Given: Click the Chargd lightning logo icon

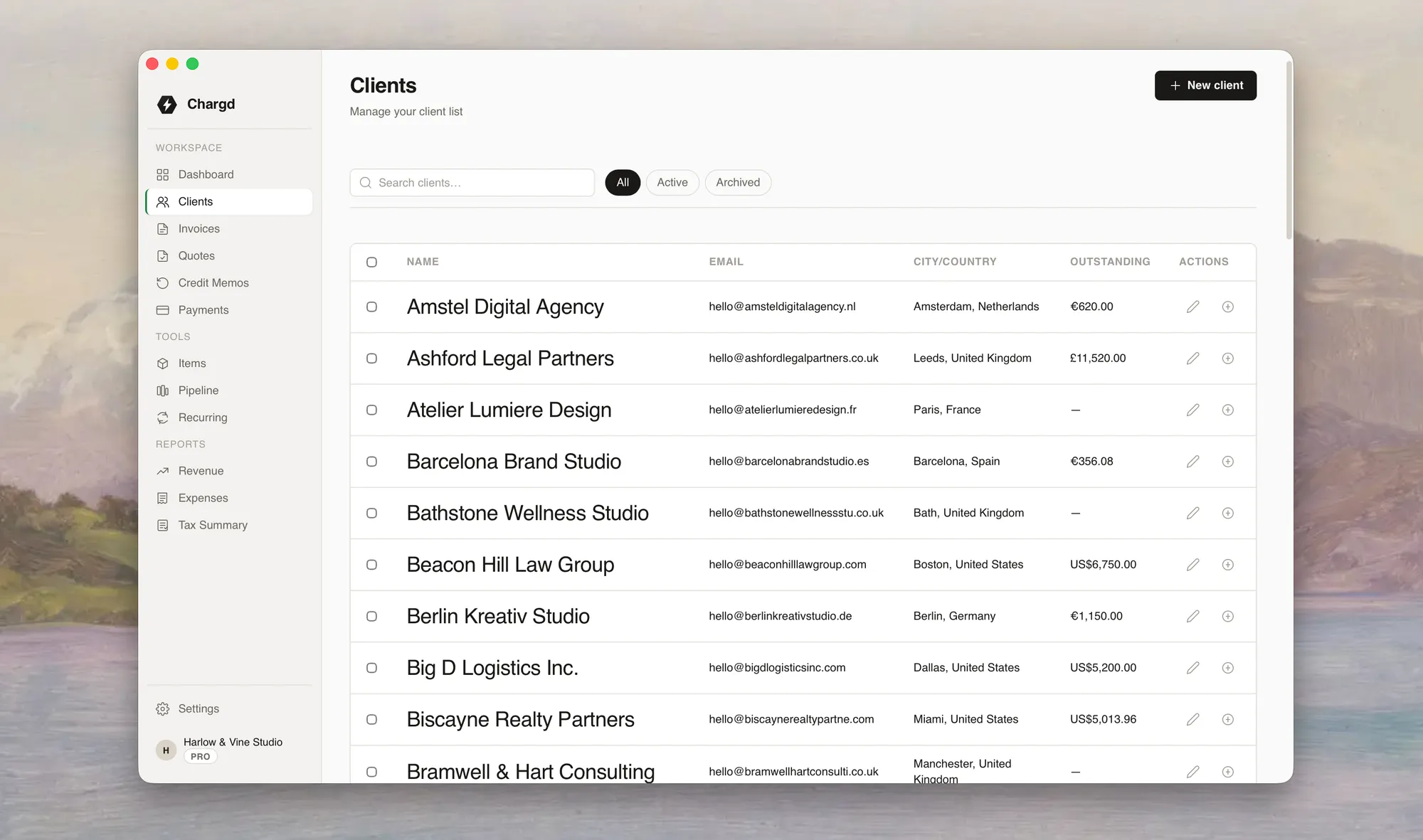Looking at the screenshot, I should (167, 105).
